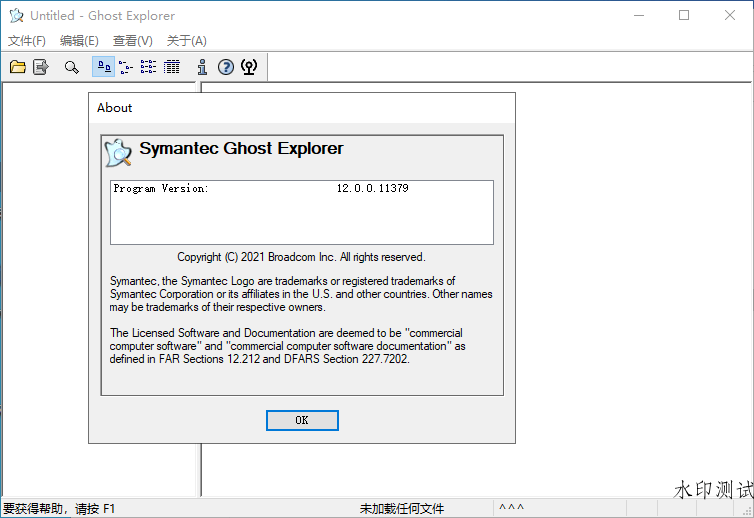Click the About dialog title

pos(114,108)
